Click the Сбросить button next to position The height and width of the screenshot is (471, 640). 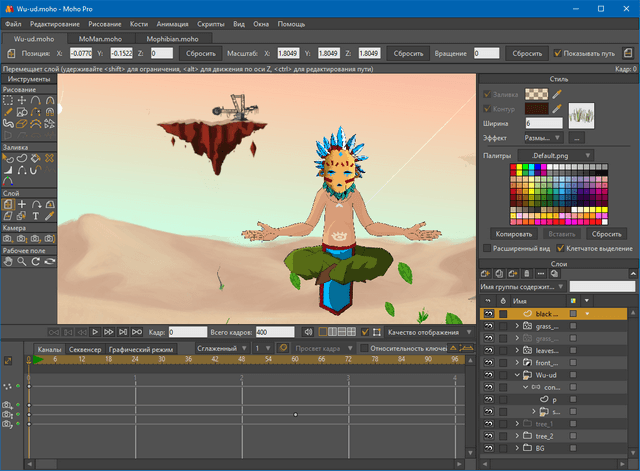201,53
